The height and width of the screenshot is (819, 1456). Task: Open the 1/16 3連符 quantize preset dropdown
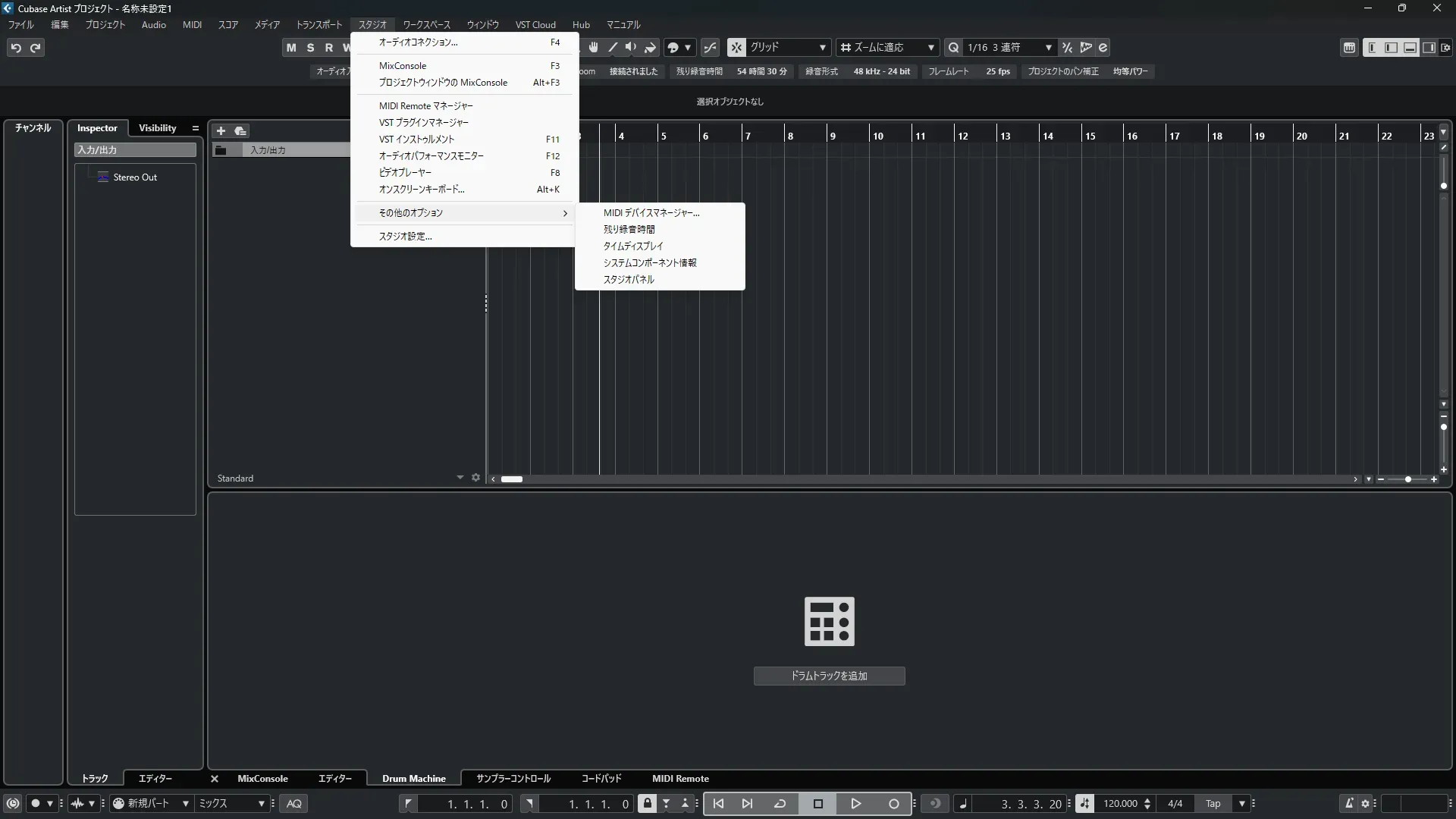point(1009,47)
